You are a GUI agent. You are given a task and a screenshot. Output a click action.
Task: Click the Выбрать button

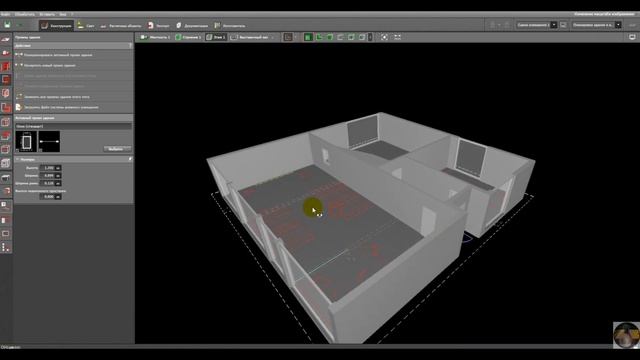point(118,149)
